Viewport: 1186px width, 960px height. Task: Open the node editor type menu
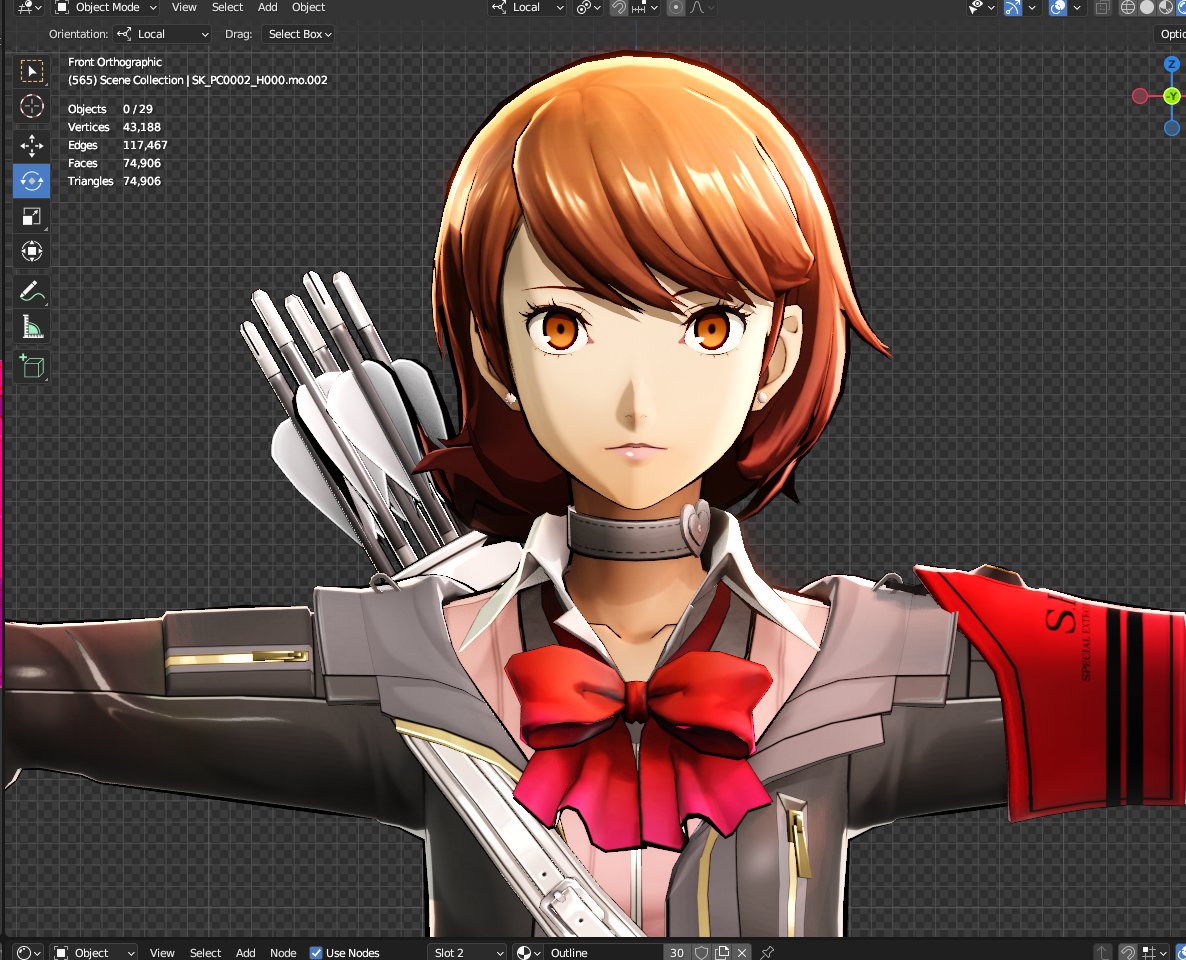click(x=28, y=952)
